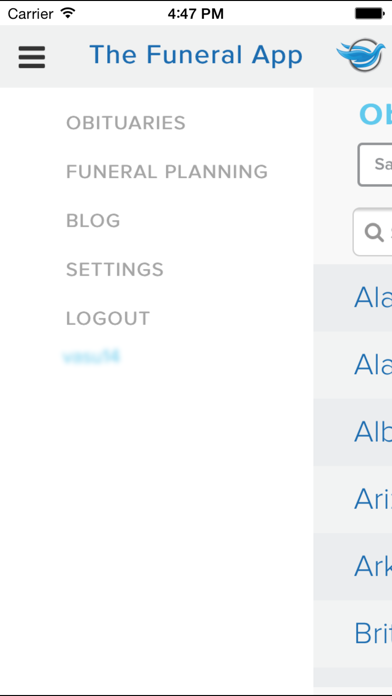Choose Logout in the side menu
This screenshot has width=392, height=696.
click(108, 318)
